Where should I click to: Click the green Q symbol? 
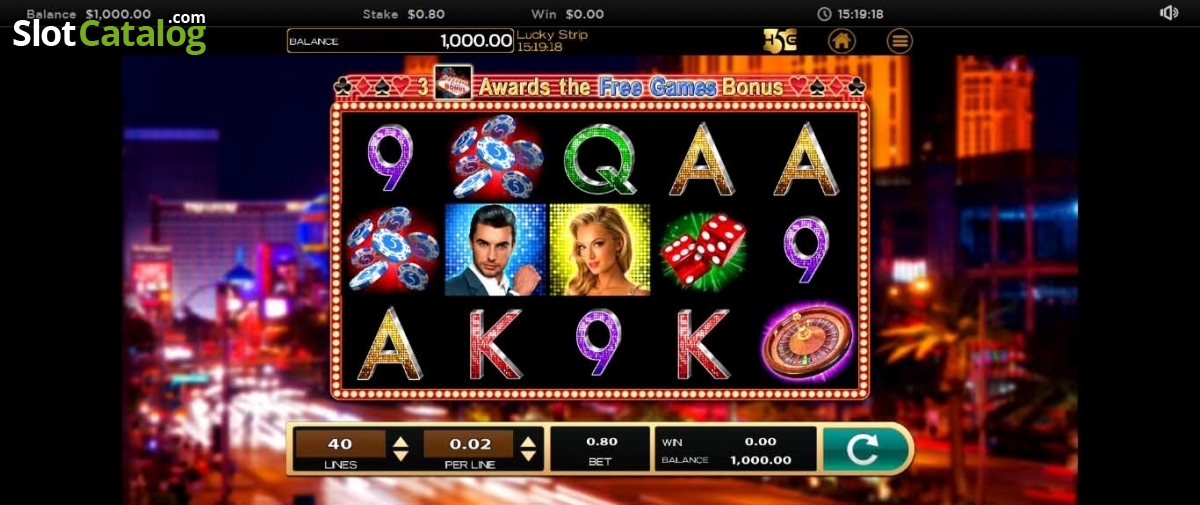(599, 159)
